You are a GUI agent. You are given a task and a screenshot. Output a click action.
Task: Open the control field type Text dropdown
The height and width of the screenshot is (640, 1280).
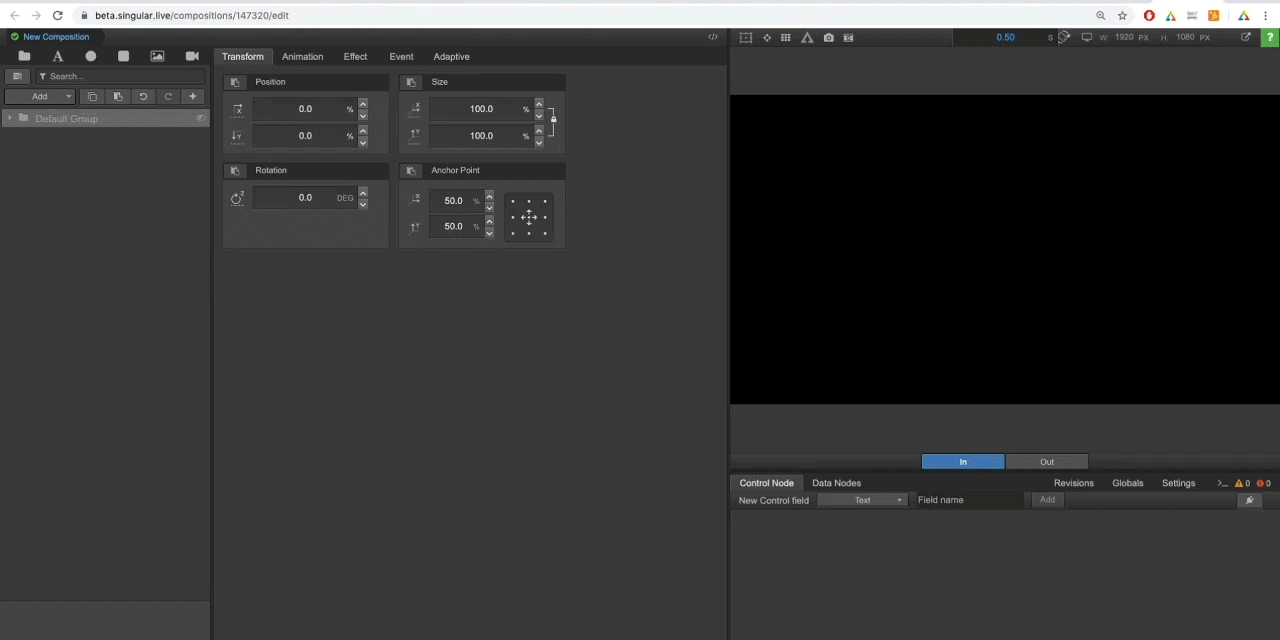(862, 500)
